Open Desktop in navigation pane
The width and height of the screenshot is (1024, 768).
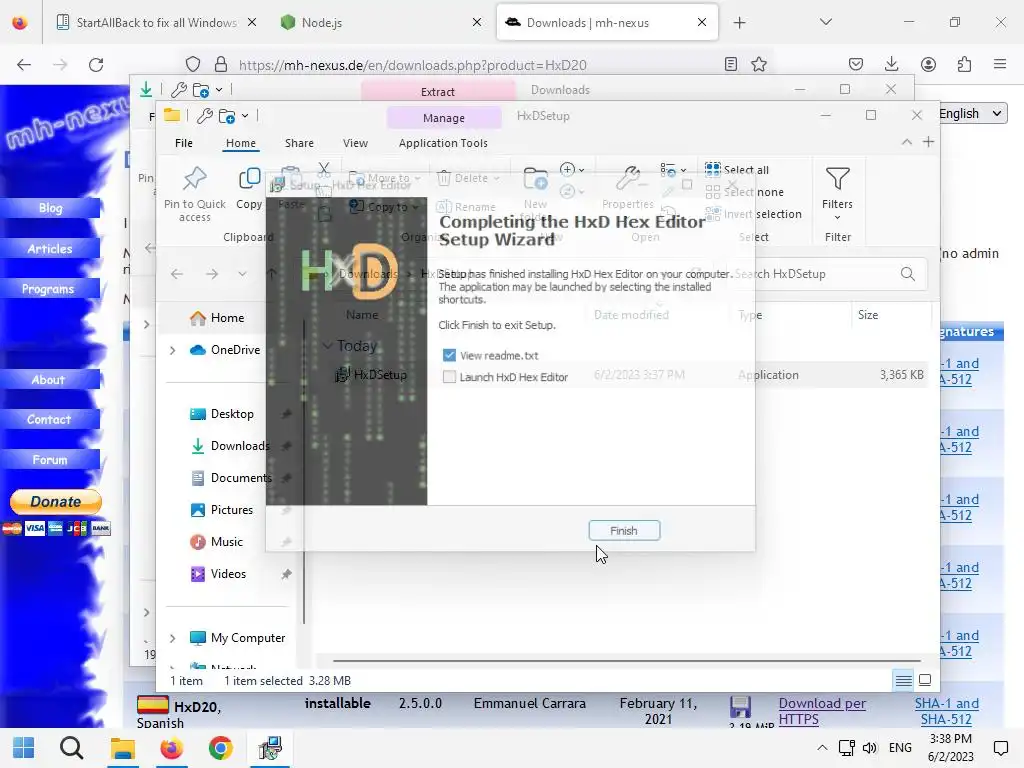[222, 414]
